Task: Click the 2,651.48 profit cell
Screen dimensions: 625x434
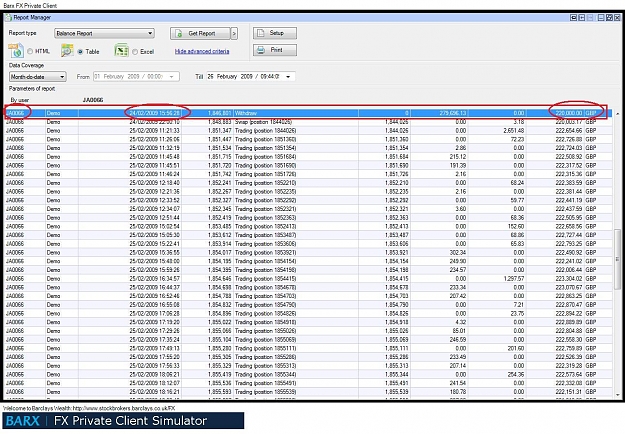Action: 513,131
